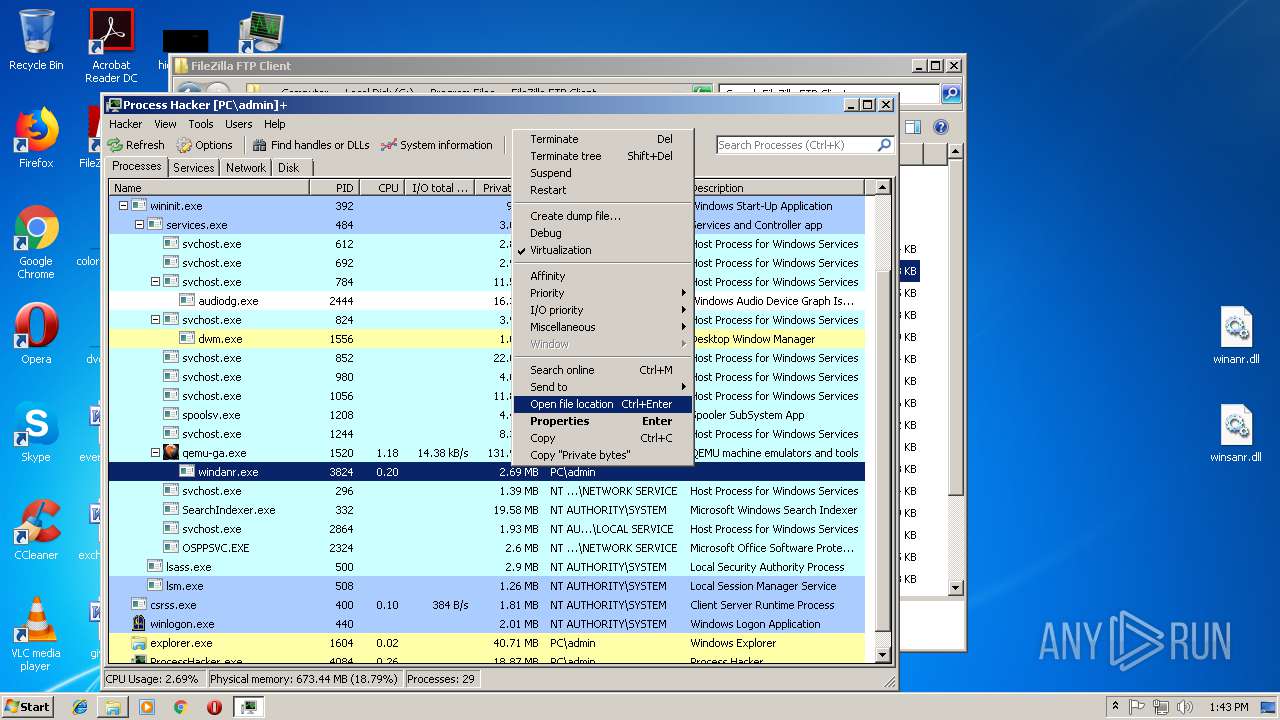Click the media player taskbar icon
Screen dimensions: 1280x720
[147, 707]
